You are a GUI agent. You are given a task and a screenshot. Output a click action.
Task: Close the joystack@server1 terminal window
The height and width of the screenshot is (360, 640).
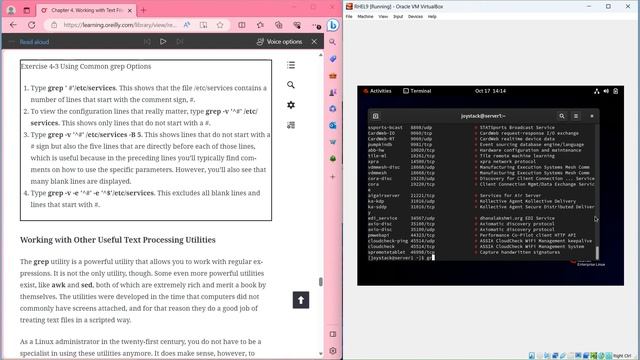pos(592,116)
